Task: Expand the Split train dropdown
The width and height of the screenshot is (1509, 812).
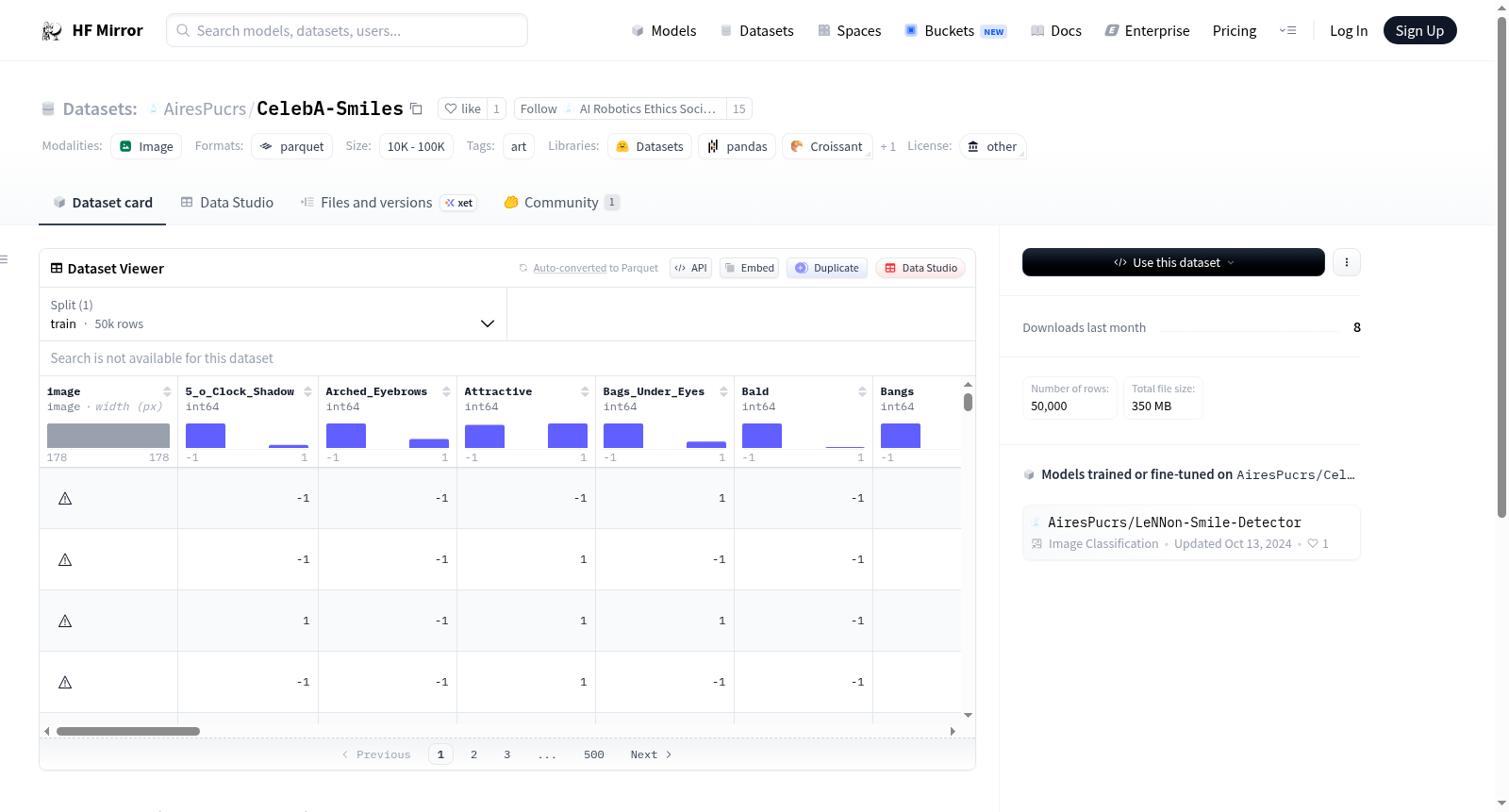Action: click(274, 314)
